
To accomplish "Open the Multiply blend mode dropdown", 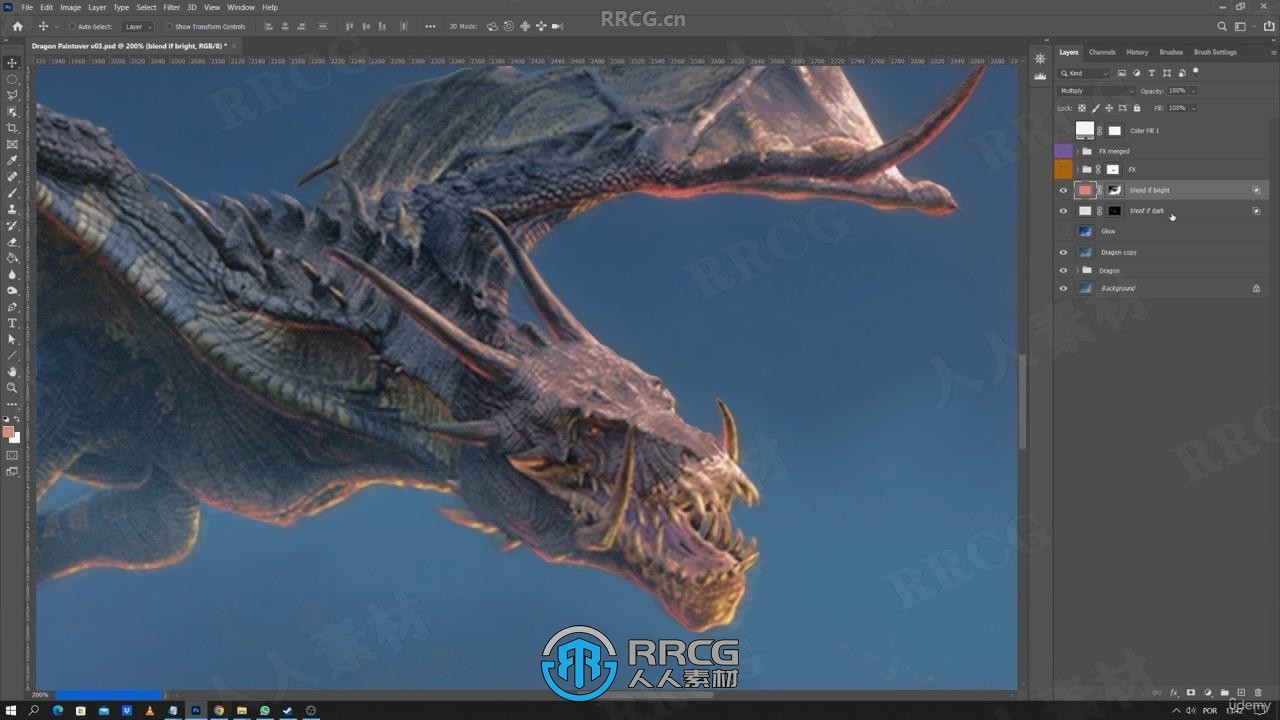I will (1096, 91).
